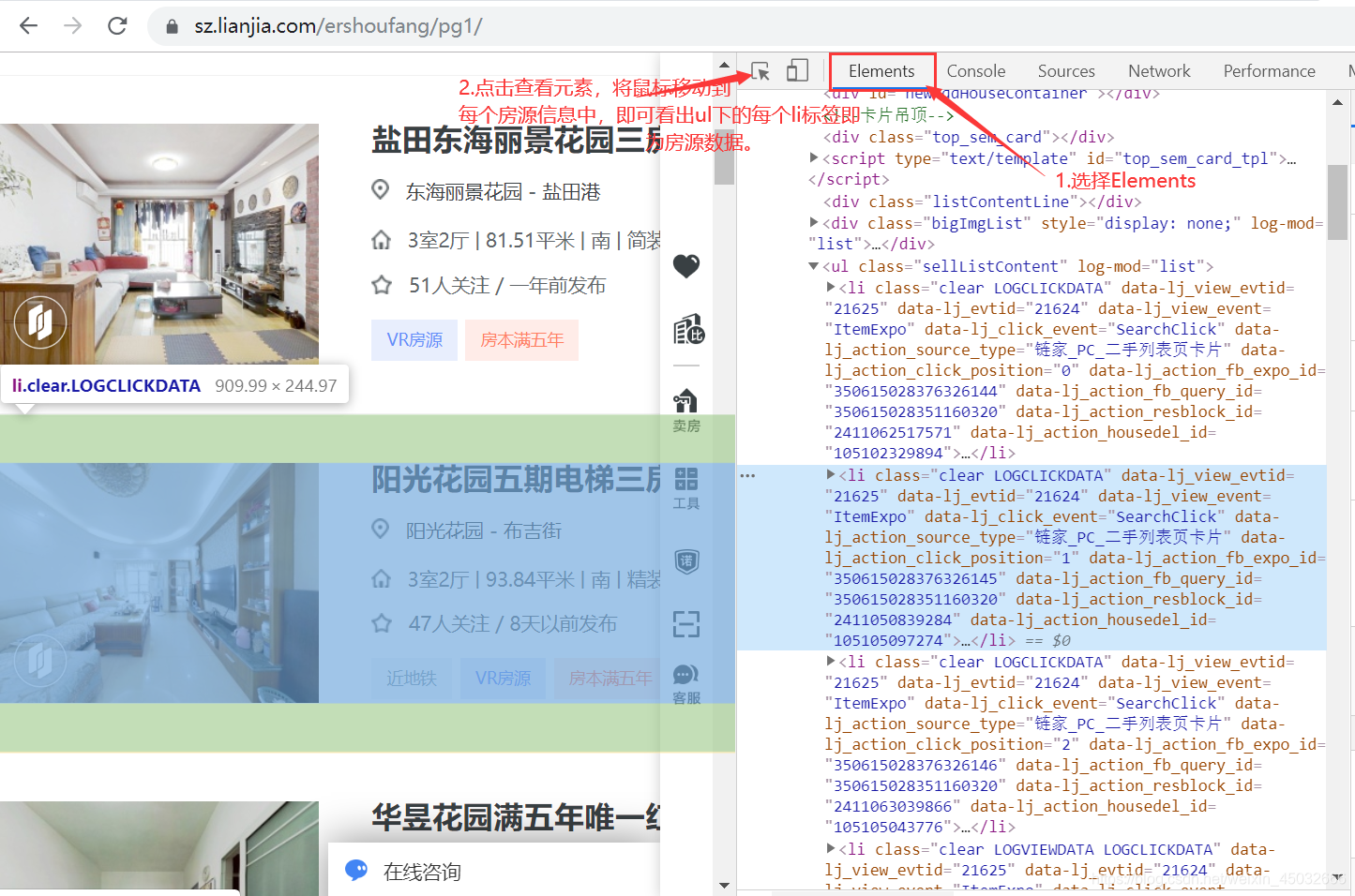Click the heart favorites sidebar icon
The width and height of the screenshot is (1355, 896).
pos(686,266)
